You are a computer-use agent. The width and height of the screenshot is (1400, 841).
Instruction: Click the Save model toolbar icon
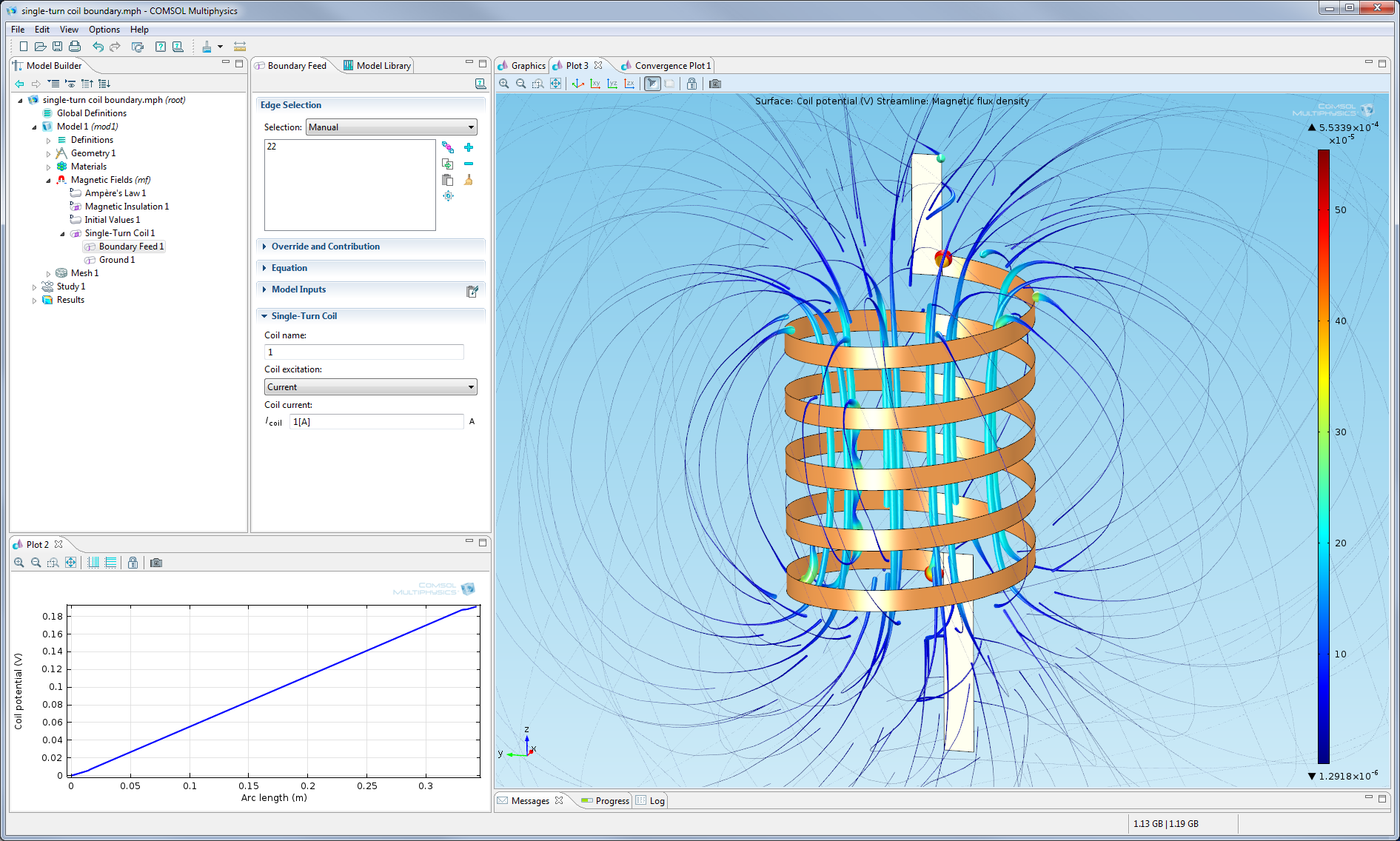57,47
